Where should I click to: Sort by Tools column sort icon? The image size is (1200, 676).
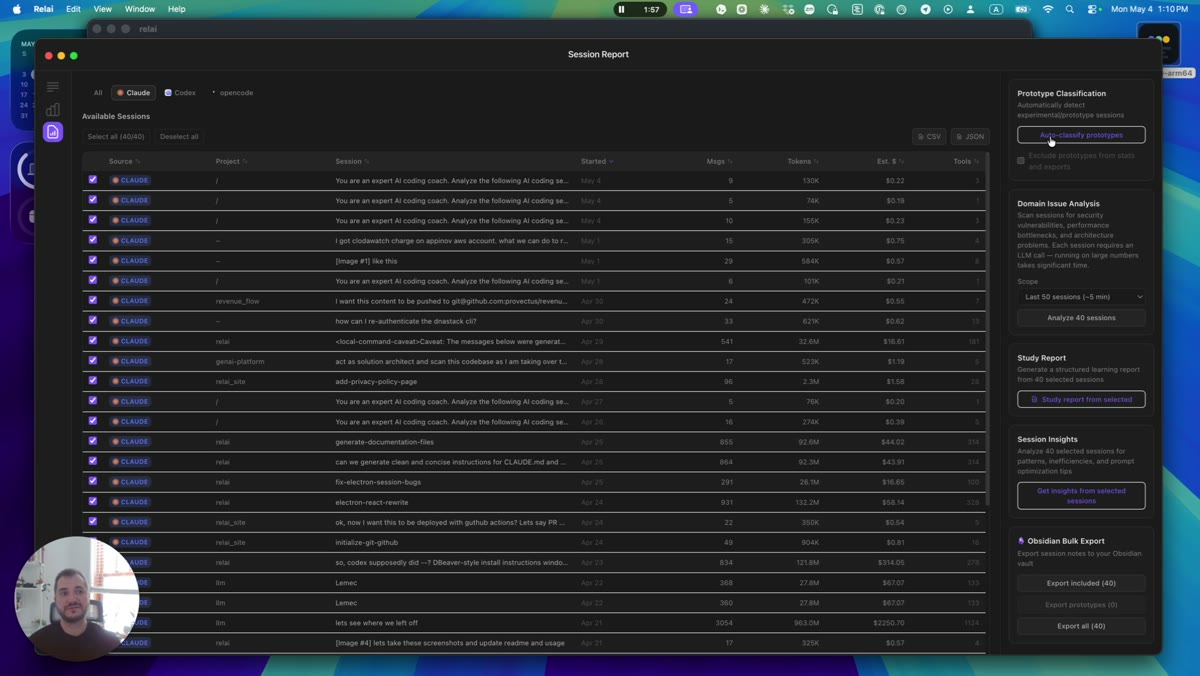[x=977, y=161]
